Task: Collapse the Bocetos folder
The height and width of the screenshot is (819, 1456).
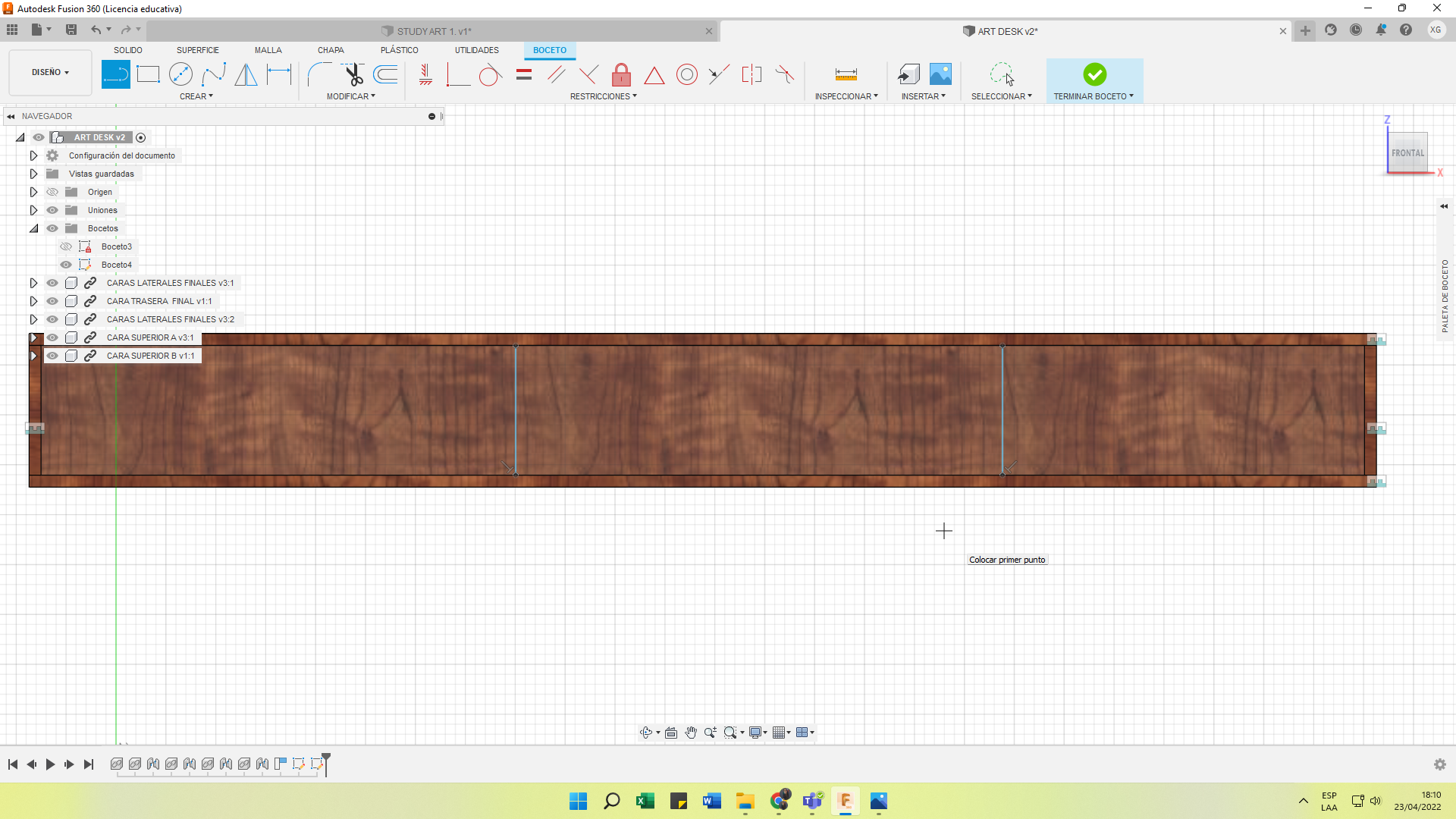Action: click(x=33, y=228)
